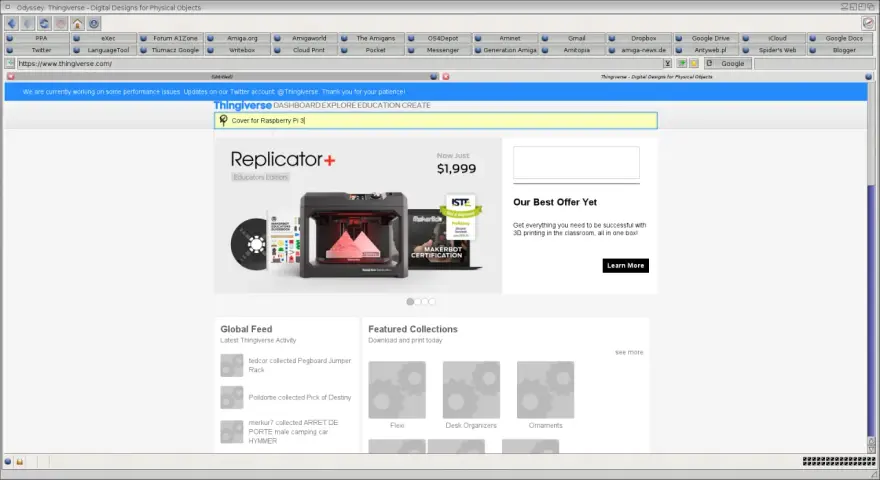880x480 pixels.
Task: Click 'Polidorite collected Pick of Destiny' feed entry
Action: point(286,397)
